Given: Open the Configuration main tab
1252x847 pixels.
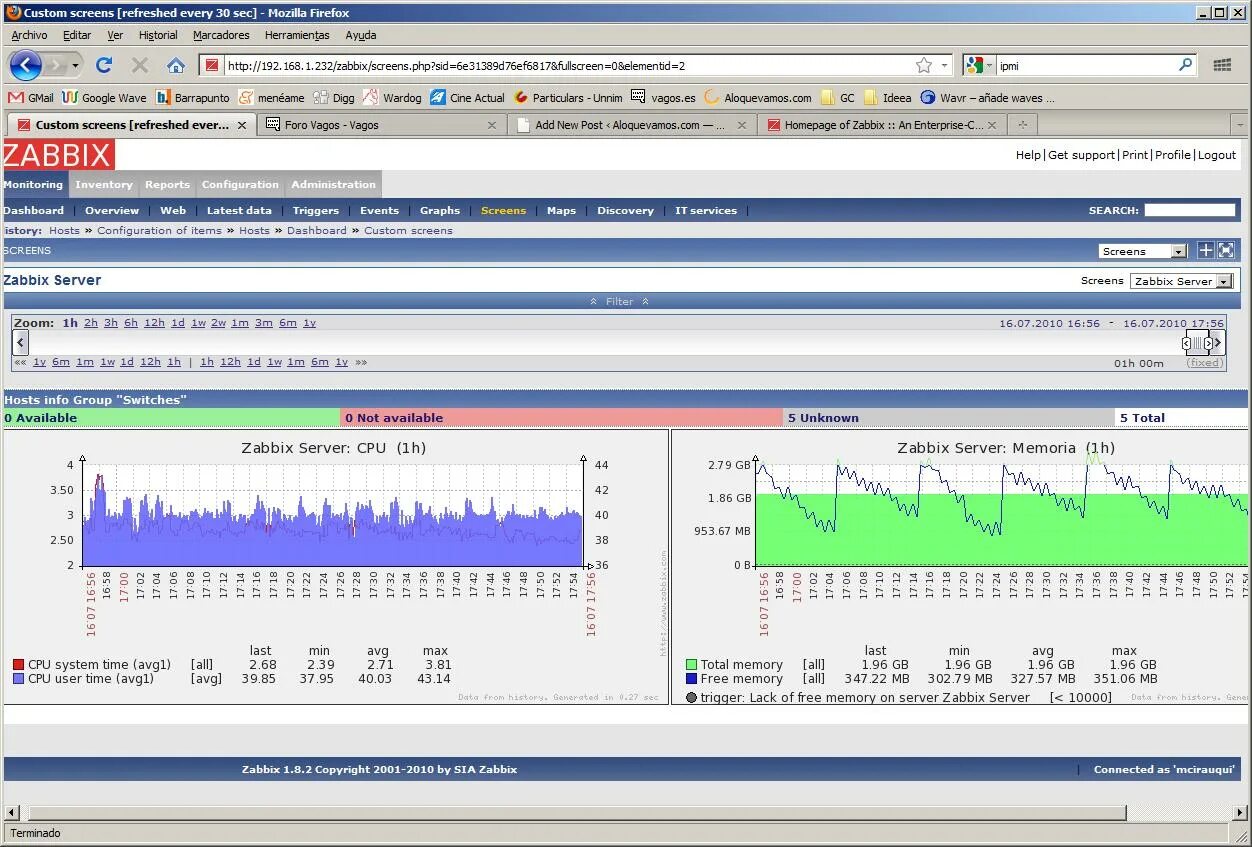Looking at the screenshot, I should [x=240, y=184].
